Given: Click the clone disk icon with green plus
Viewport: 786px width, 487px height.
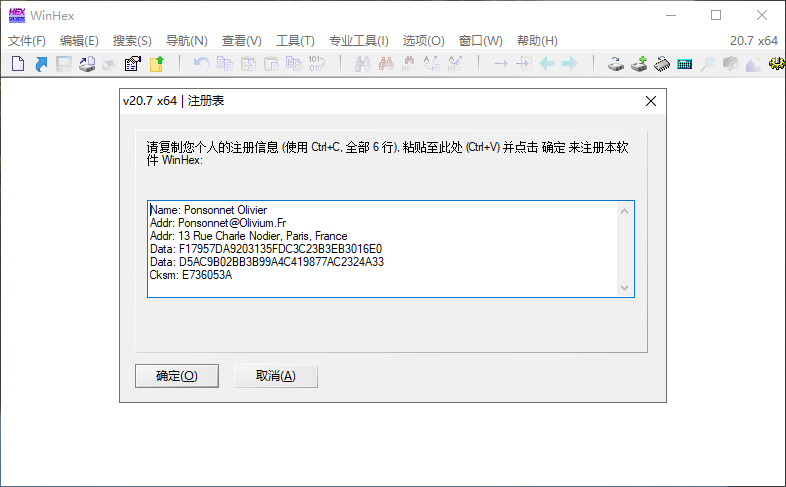Looking at the screenshot, I should tap(639, 64).
